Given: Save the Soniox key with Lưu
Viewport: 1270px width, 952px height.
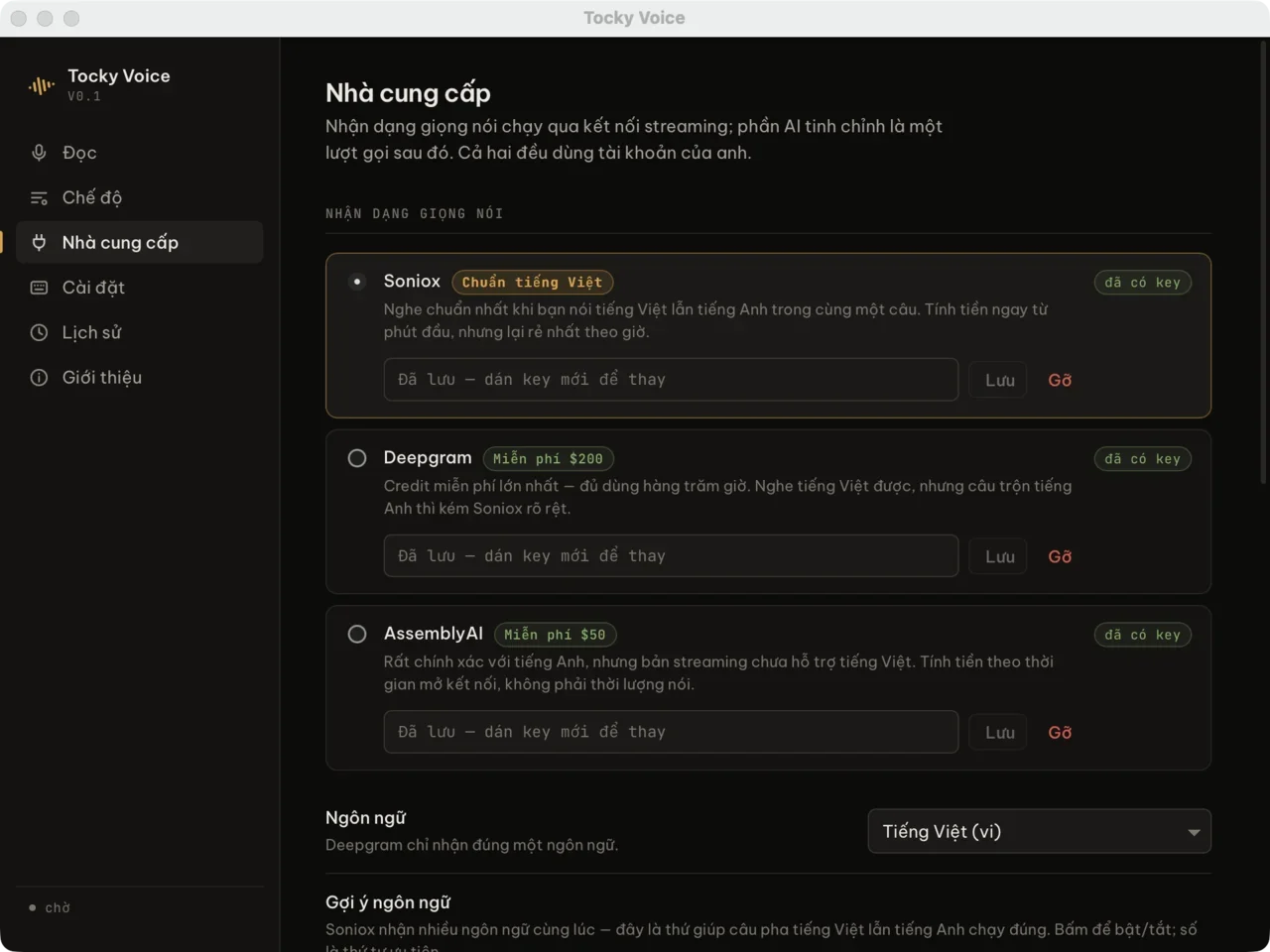Looking at the screenshot, I should point(999,380).
